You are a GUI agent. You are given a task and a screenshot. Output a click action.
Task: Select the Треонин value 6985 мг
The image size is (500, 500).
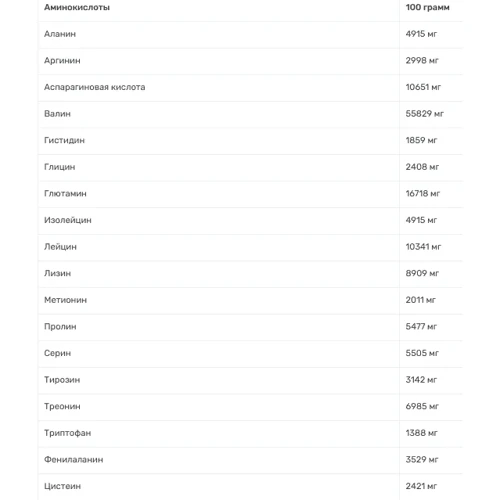coord(422,406)
